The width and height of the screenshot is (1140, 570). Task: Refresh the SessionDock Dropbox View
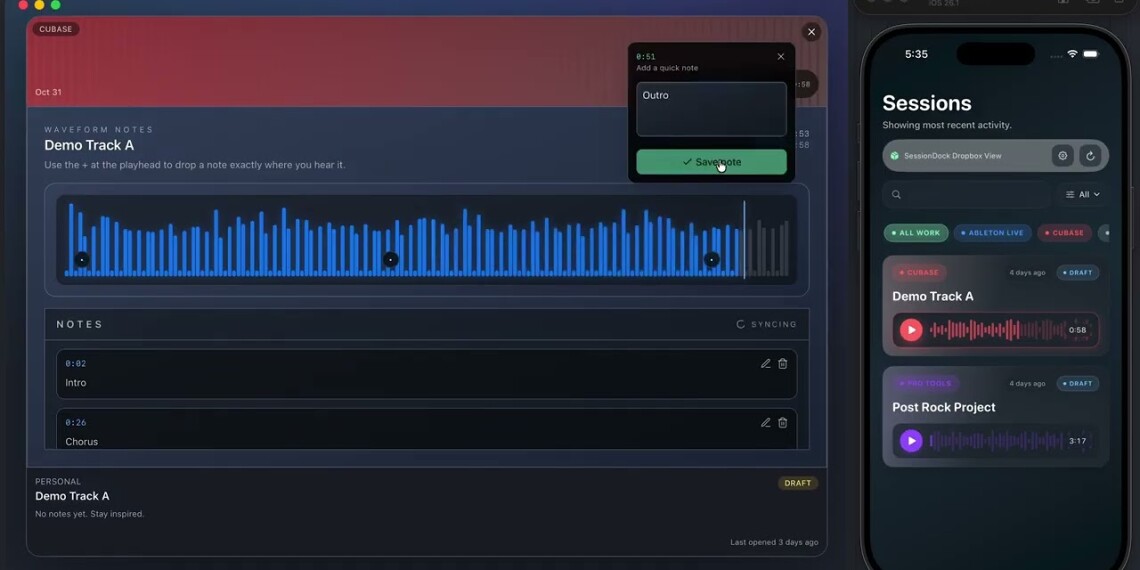[x=1090, y=156]
